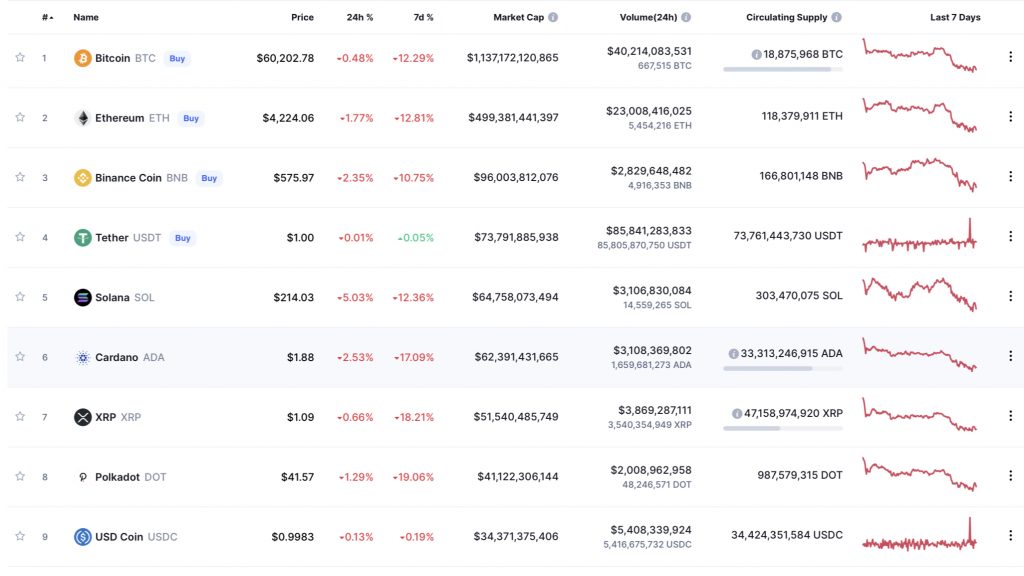1024x576 pixels.
Task: Click the Ethereum logo icon
Action: tap(82, 118)
